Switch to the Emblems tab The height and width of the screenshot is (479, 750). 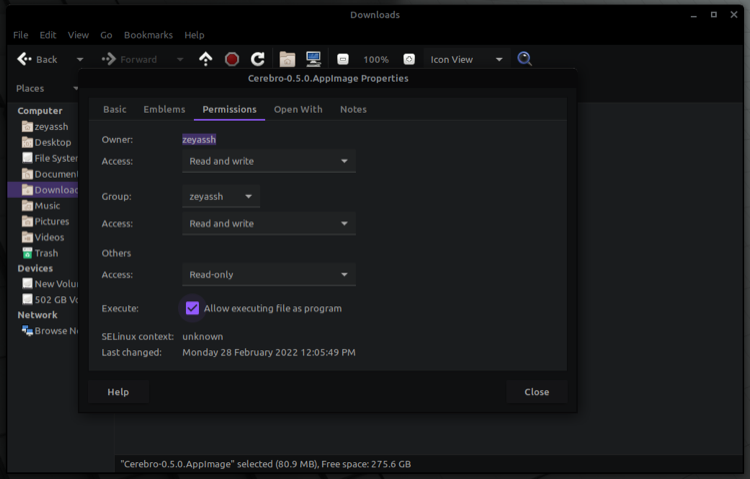click(x=164, y=109)
